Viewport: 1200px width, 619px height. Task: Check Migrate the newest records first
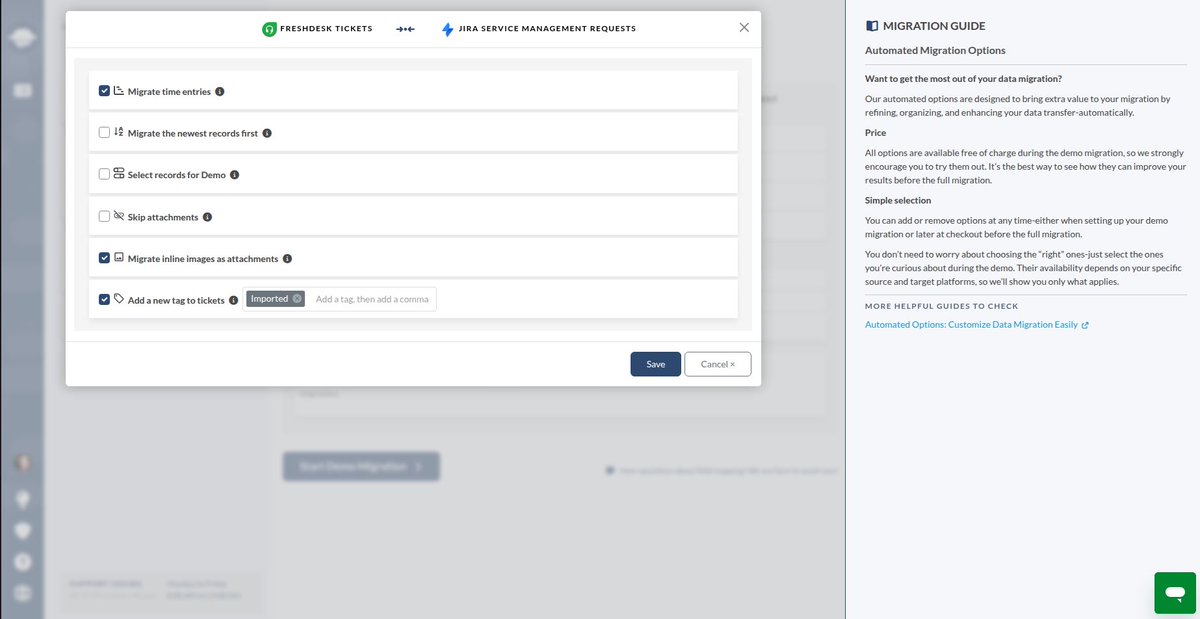coord(104,132)
